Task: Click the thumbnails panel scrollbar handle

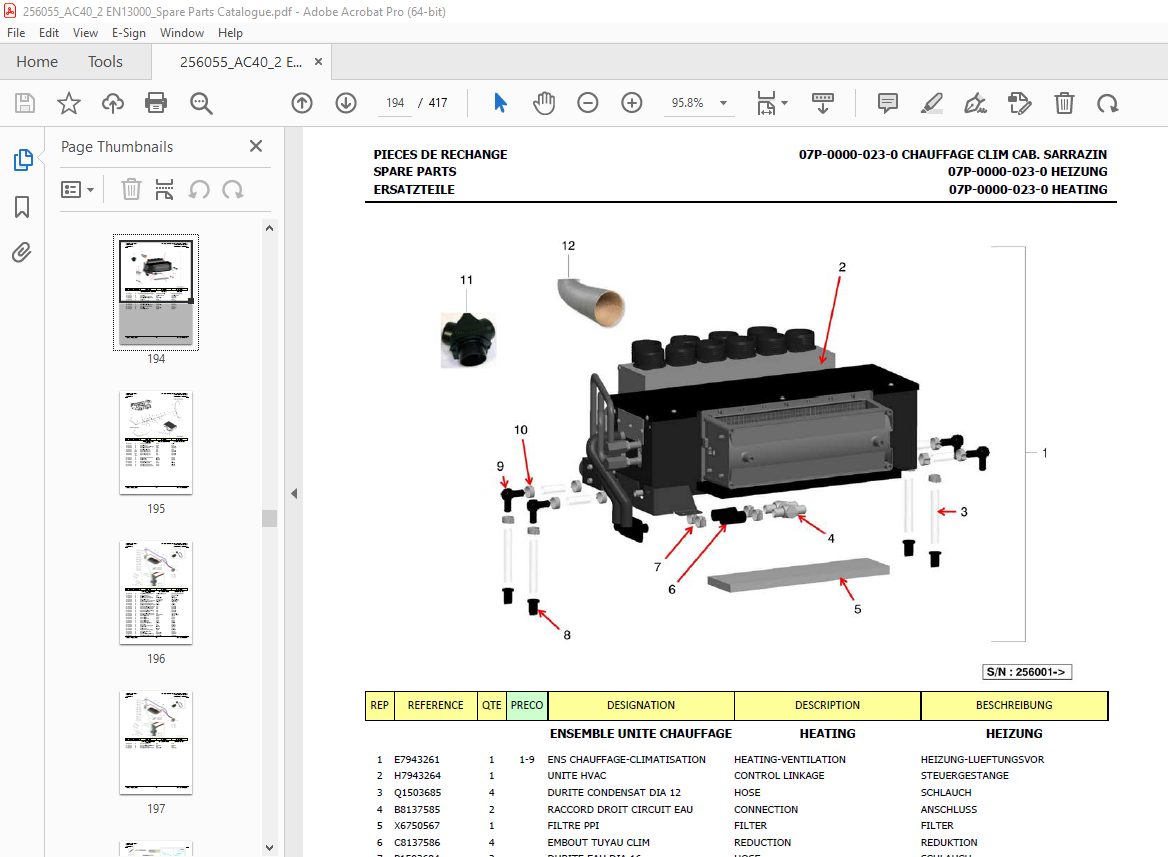Action: tap(270, 518)
